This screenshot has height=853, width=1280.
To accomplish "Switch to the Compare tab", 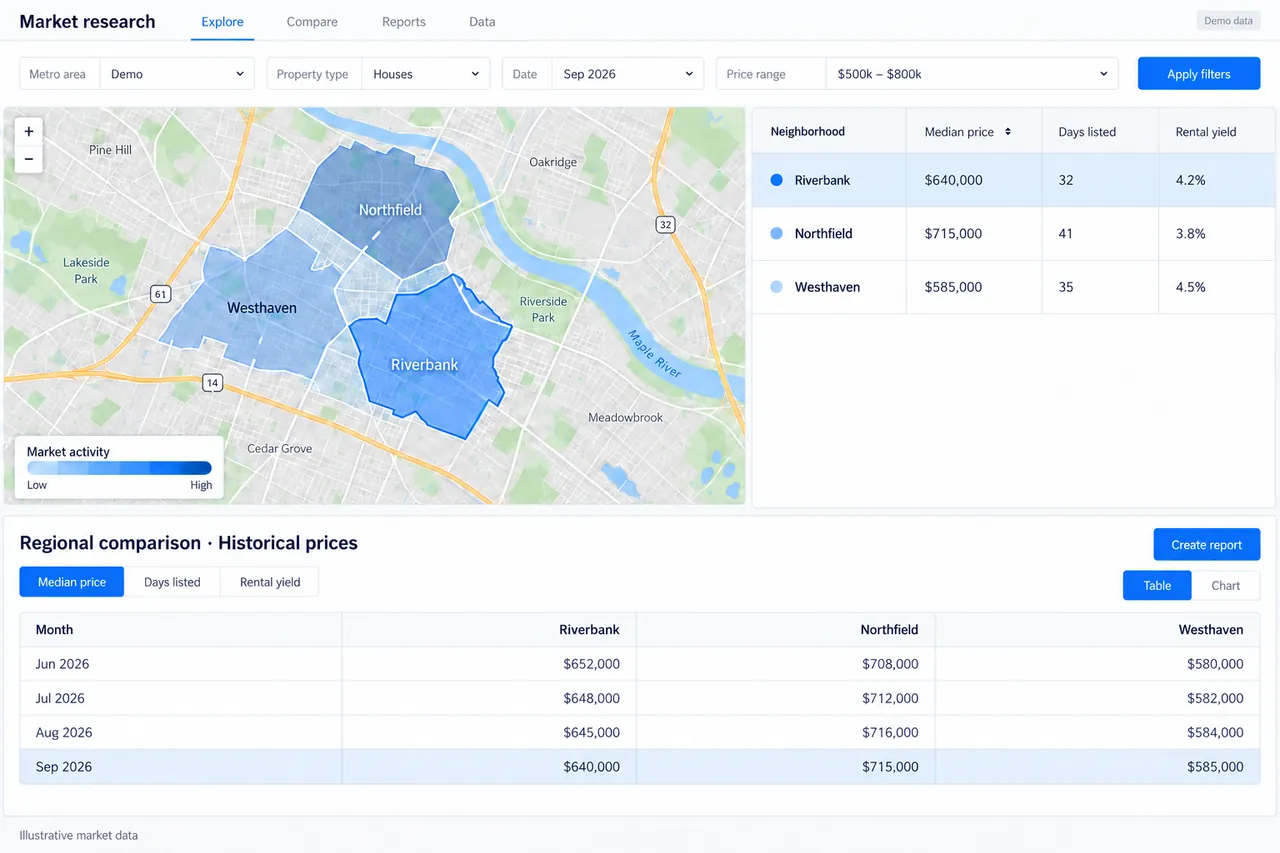I will [312, 22].
